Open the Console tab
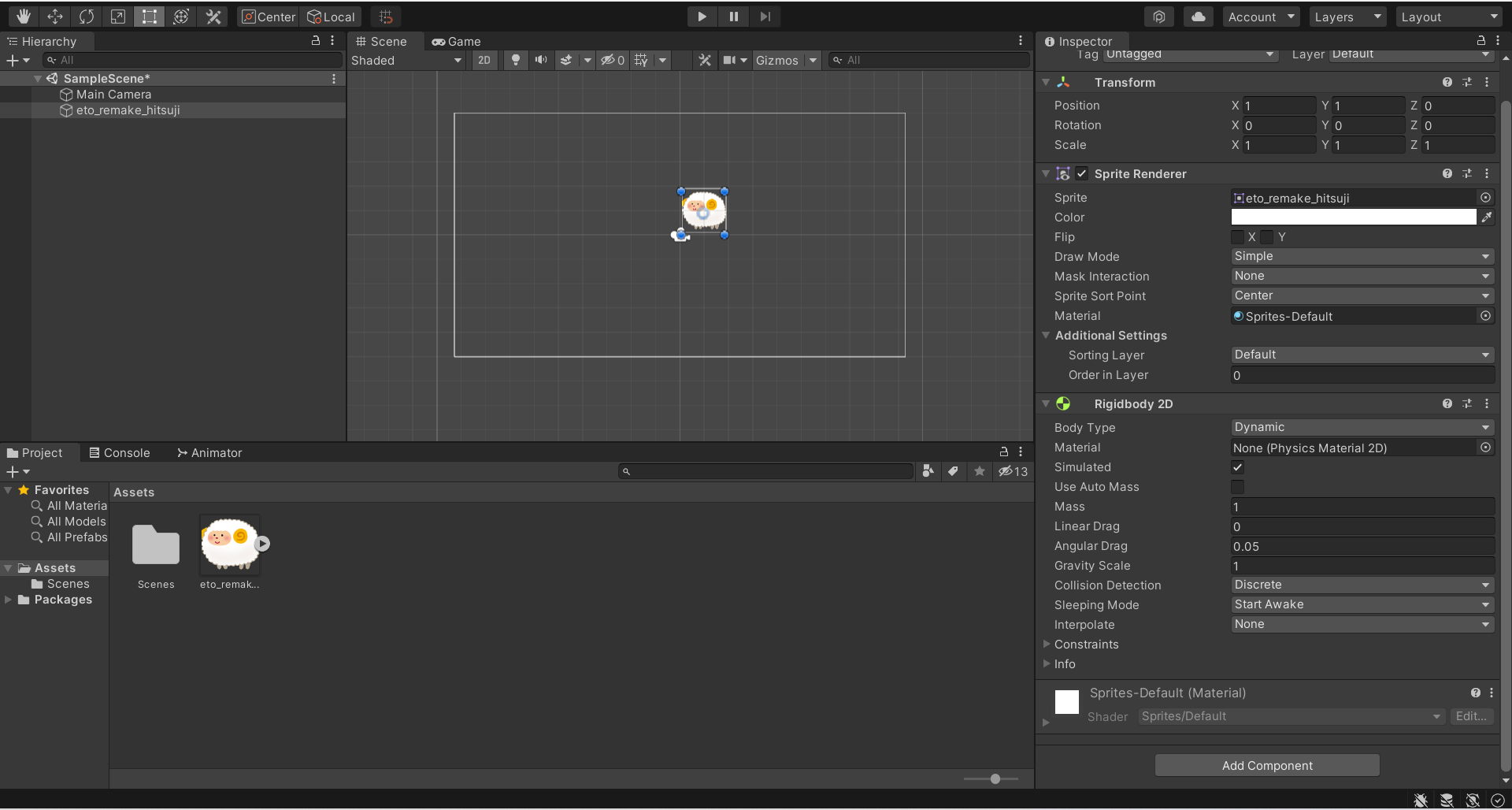This screenshot has width=1512, height=810. point(120,452)
